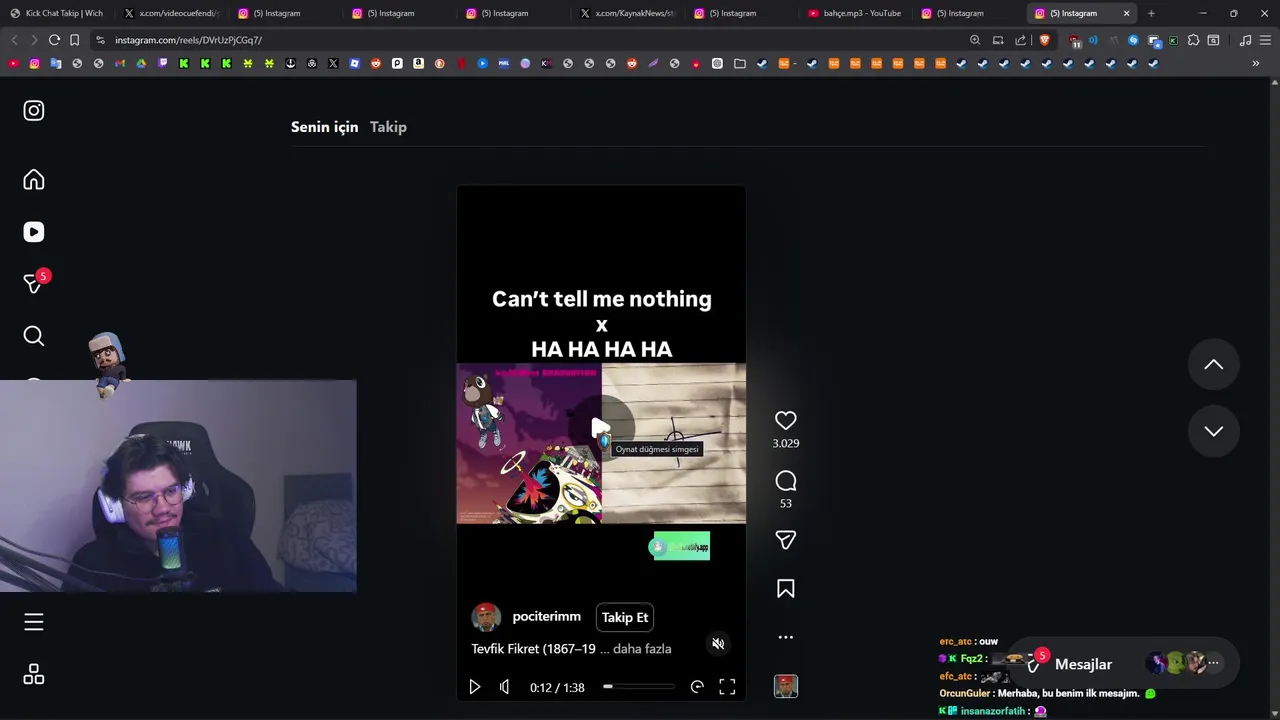Reload the page in the browser toolbar
The height and width of the screenshot is (720, 1280).
[x=54, y=40]
